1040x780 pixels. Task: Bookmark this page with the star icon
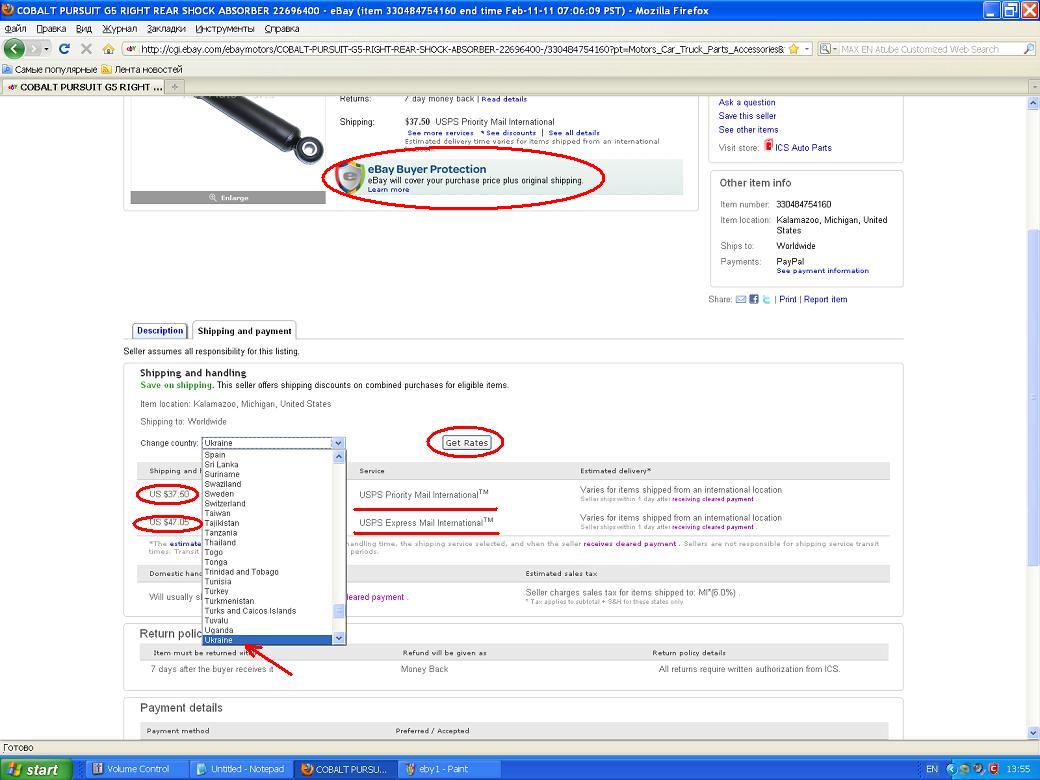coord(793,49)
